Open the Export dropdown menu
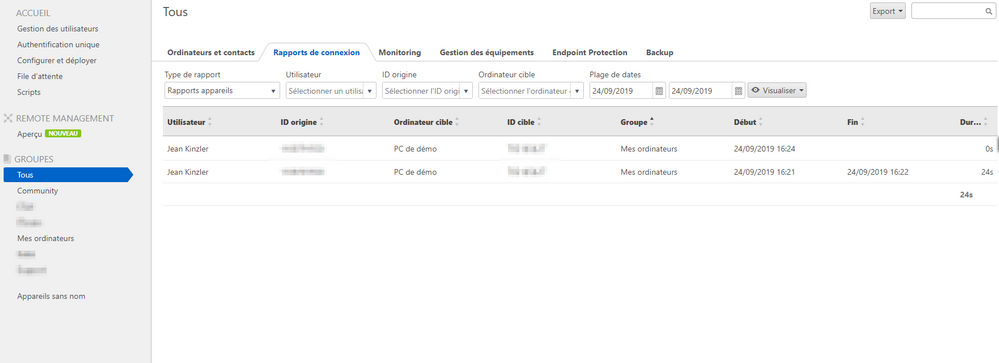This screenshot has height=363, width=999. tap(888, 11)
